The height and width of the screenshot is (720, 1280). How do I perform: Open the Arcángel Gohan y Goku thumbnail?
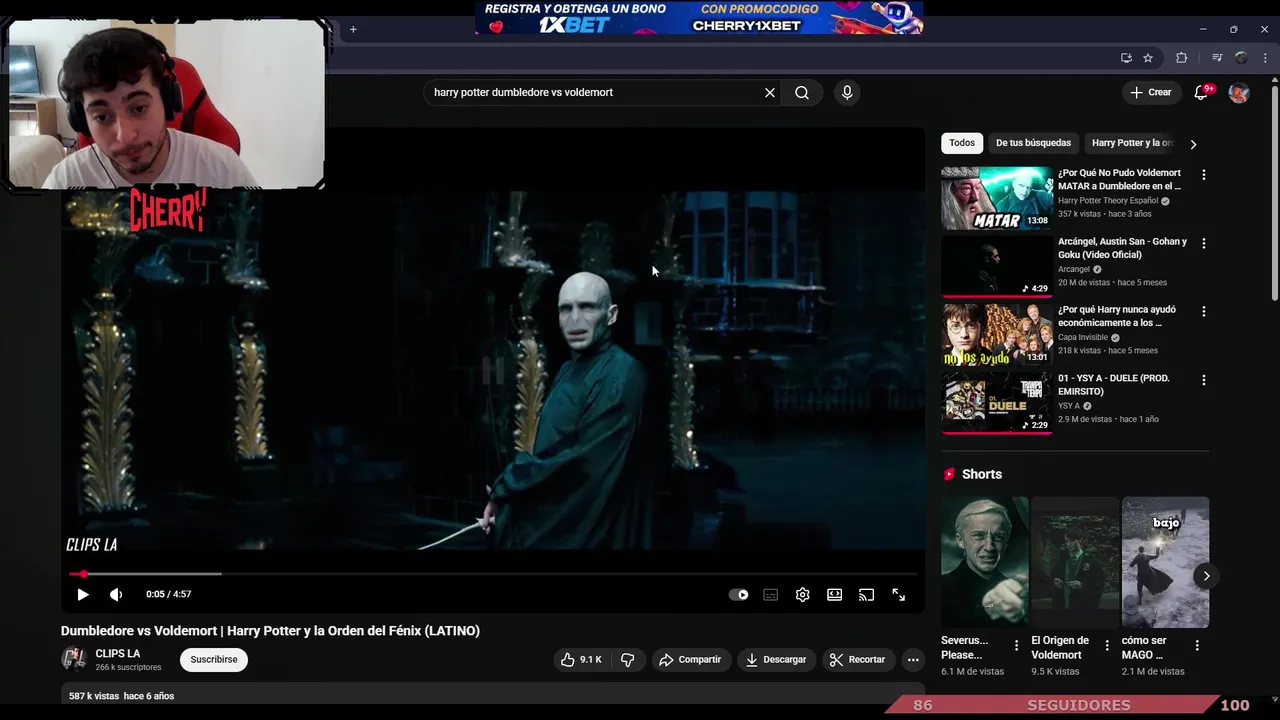tap(997, 266)
